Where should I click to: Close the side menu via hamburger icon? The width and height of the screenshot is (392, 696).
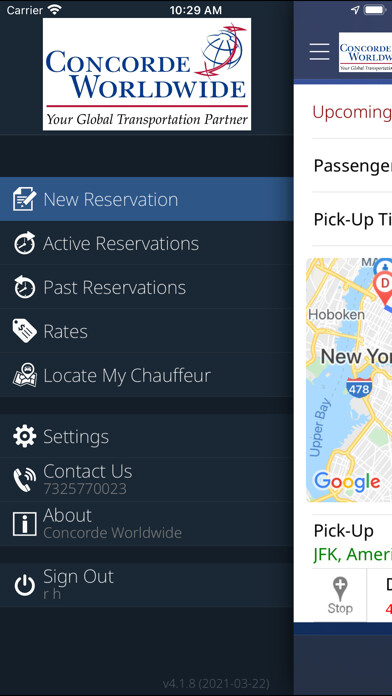[320, 52]
